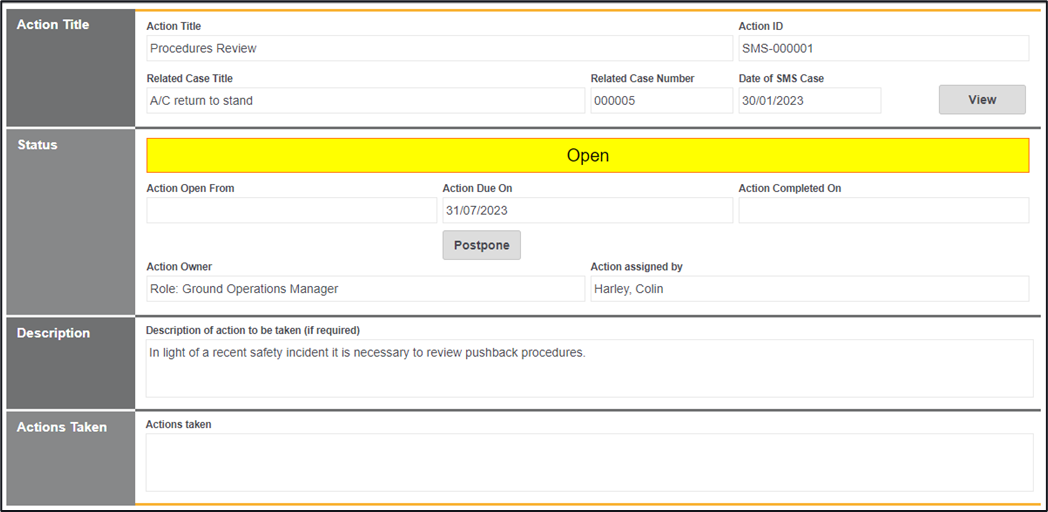Viewport: 1048px width, 512px height.
Task: Click the Status section header
Action: (38, 145)
